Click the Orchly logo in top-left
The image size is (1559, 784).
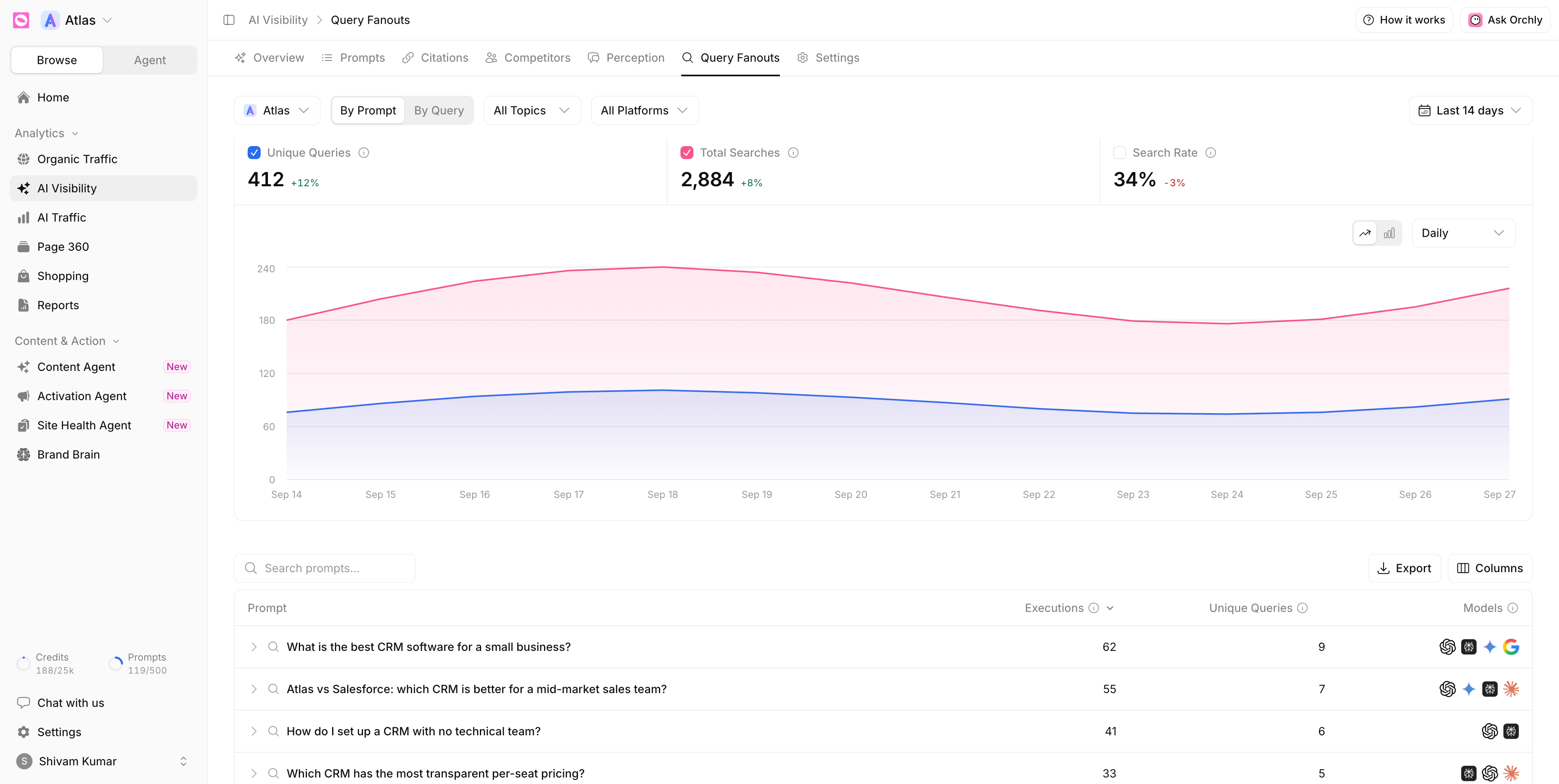(x=21, y=20)
